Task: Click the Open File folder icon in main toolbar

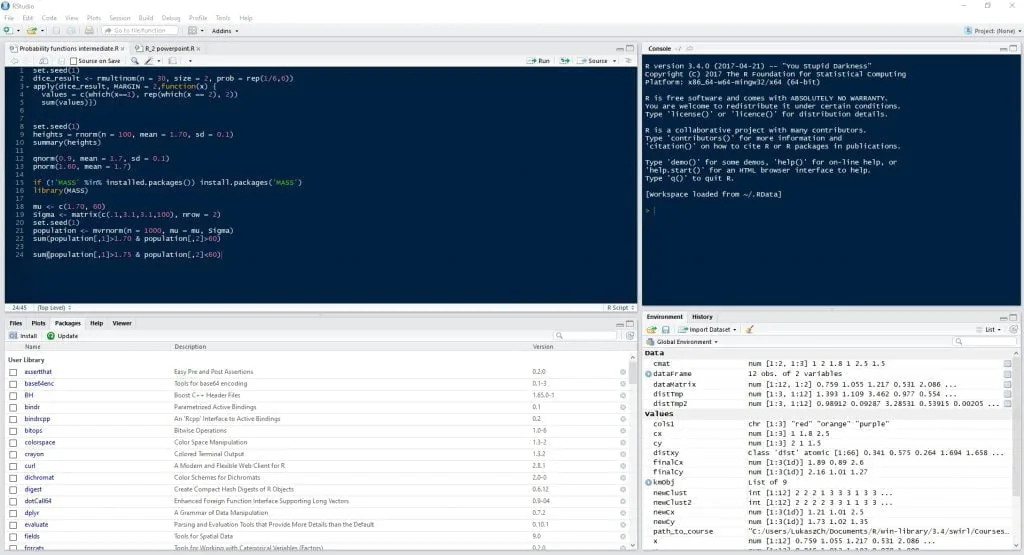Action: click(x=31, y=31)
